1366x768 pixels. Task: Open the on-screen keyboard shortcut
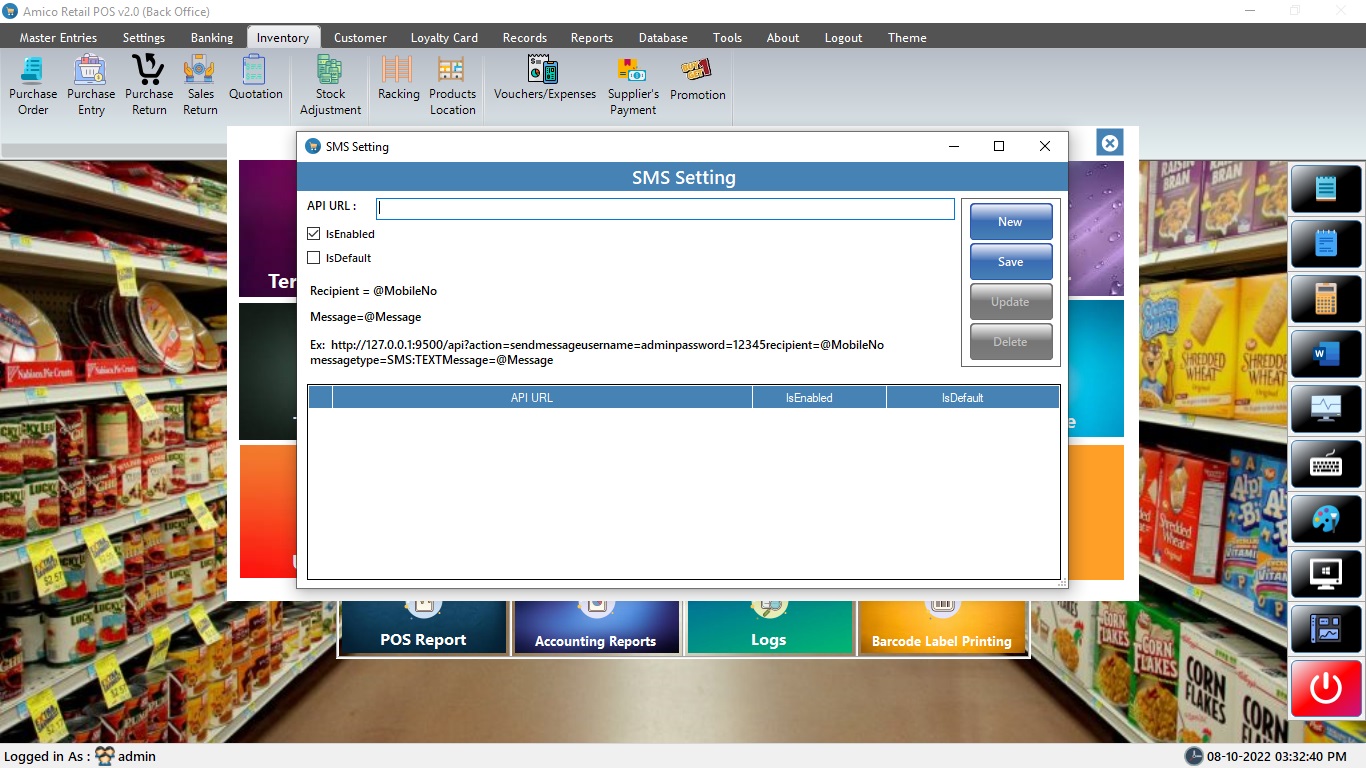(x=1326, y=464)
